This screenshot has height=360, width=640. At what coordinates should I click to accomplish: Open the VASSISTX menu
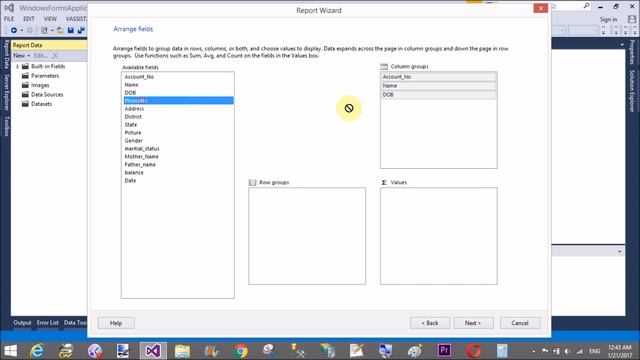[76, 19]
